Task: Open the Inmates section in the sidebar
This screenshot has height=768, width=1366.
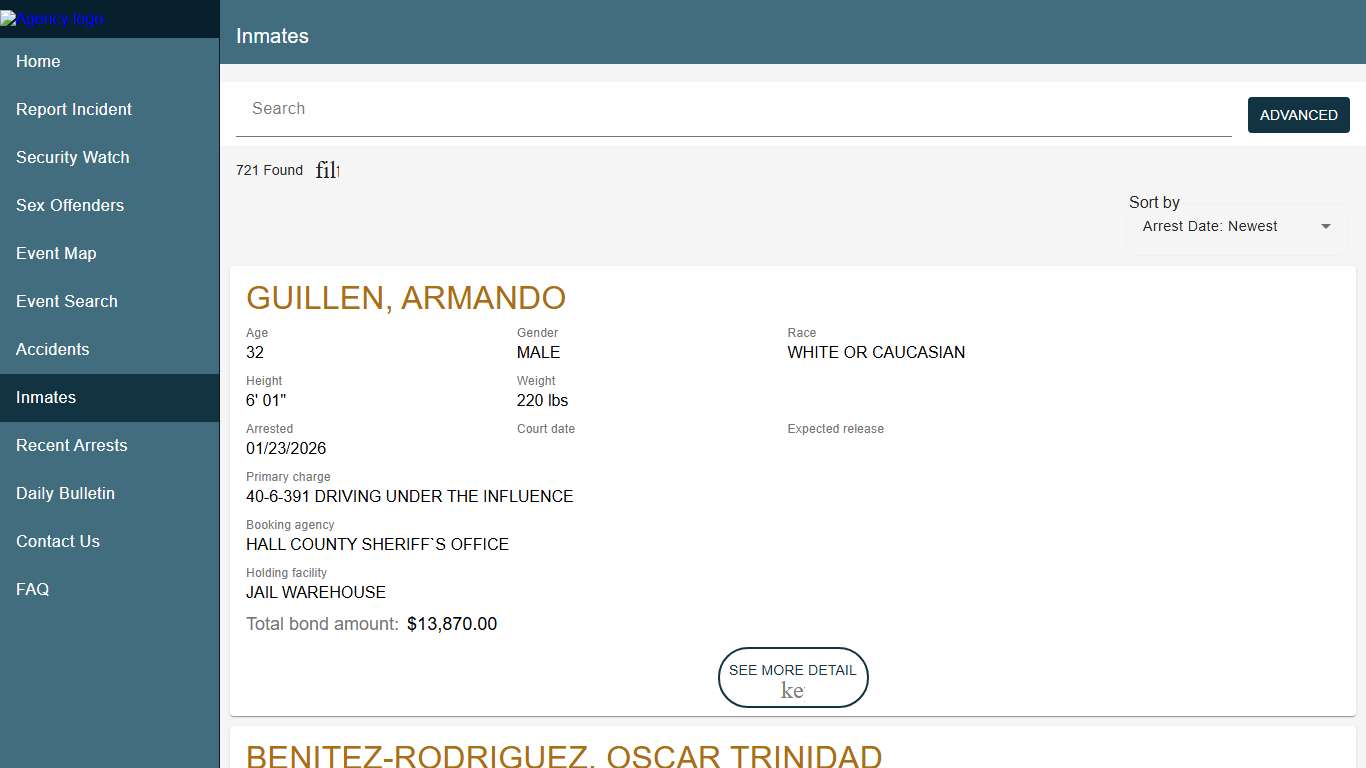Action: pyautogui.click(x=45, y=397)
